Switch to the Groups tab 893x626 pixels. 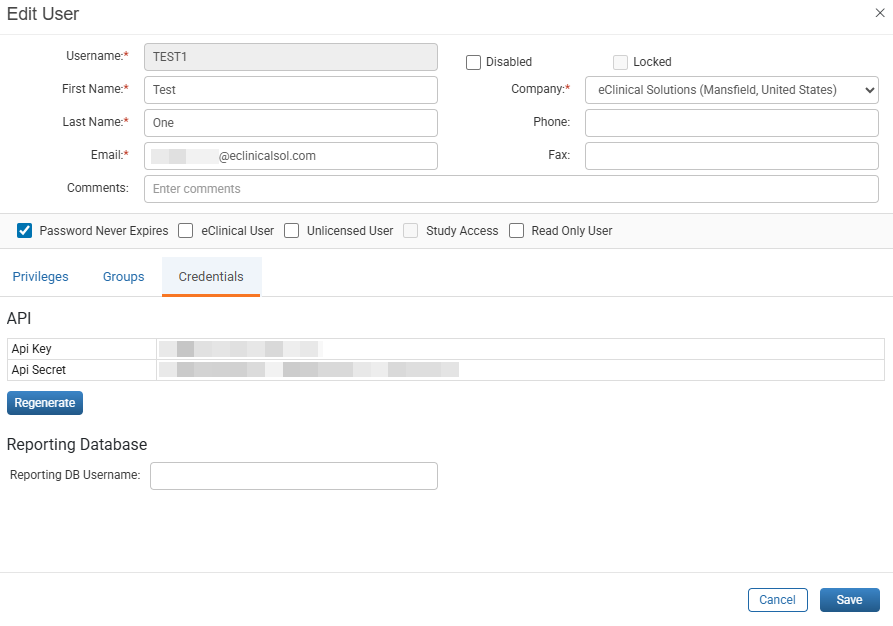(124, 277)
